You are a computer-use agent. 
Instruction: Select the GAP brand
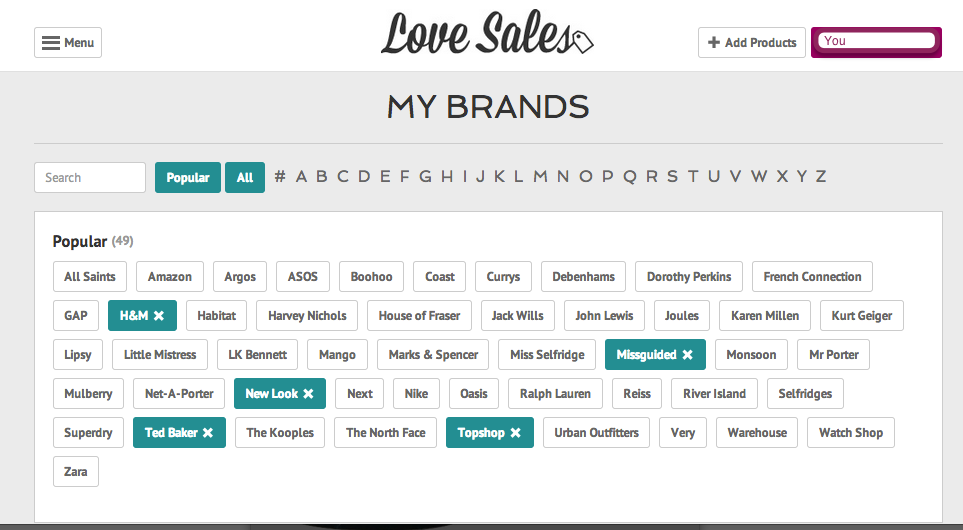pyautogui.click(x=76, y=316)
